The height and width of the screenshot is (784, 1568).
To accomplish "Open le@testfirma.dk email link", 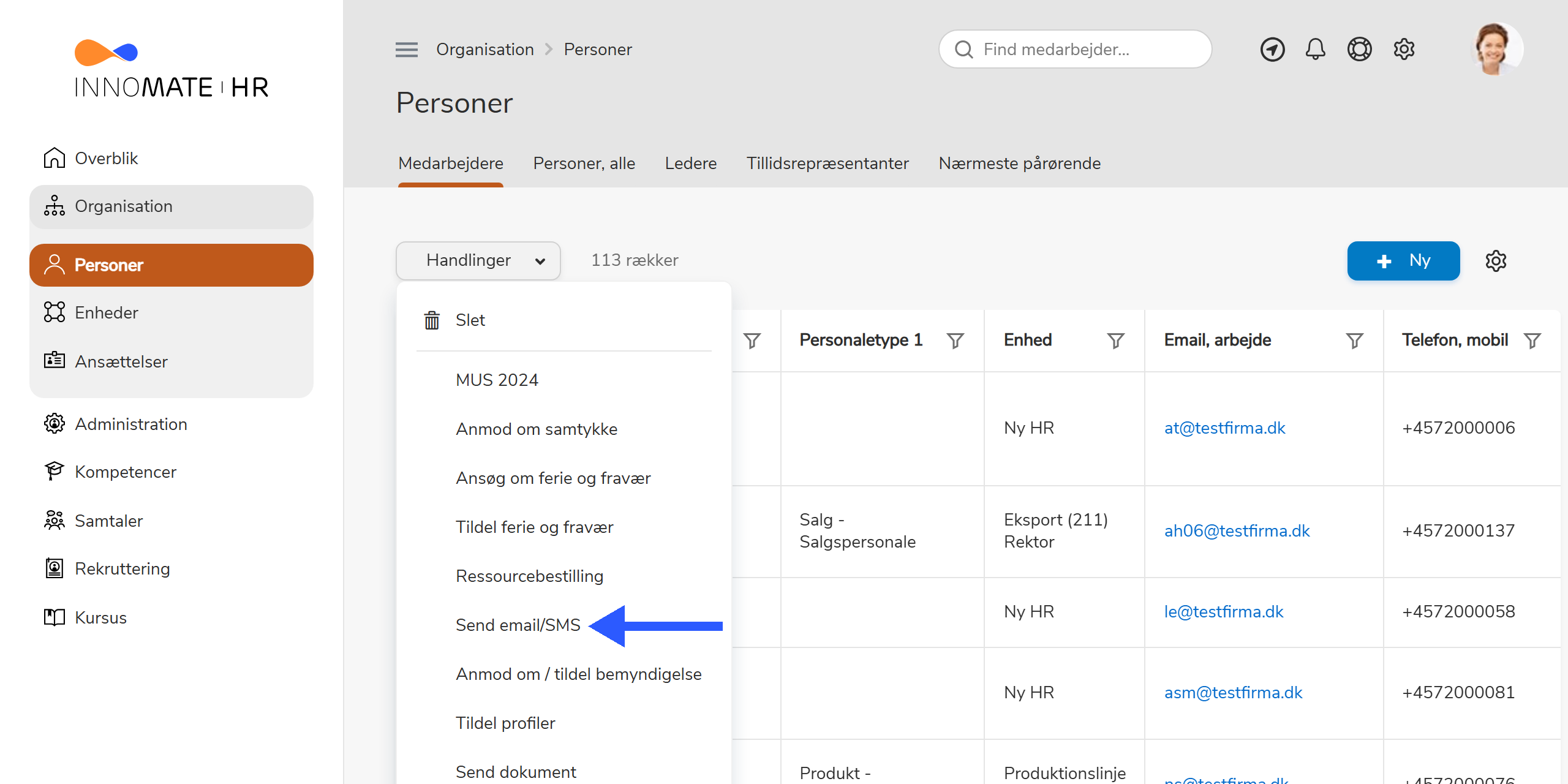I will click(1224, 611).
